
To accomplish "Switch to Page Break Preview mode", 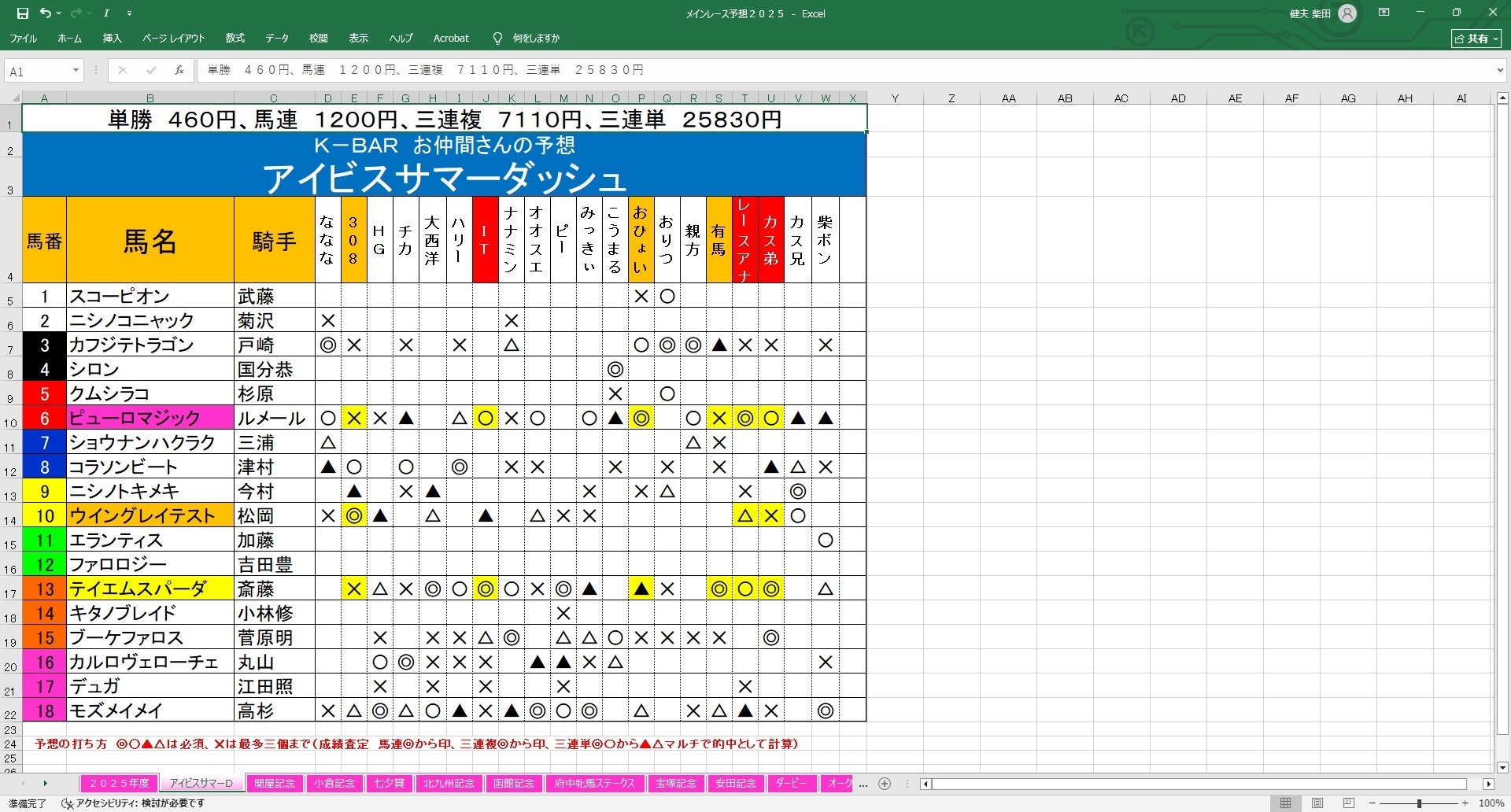I will click(1349, 803).
